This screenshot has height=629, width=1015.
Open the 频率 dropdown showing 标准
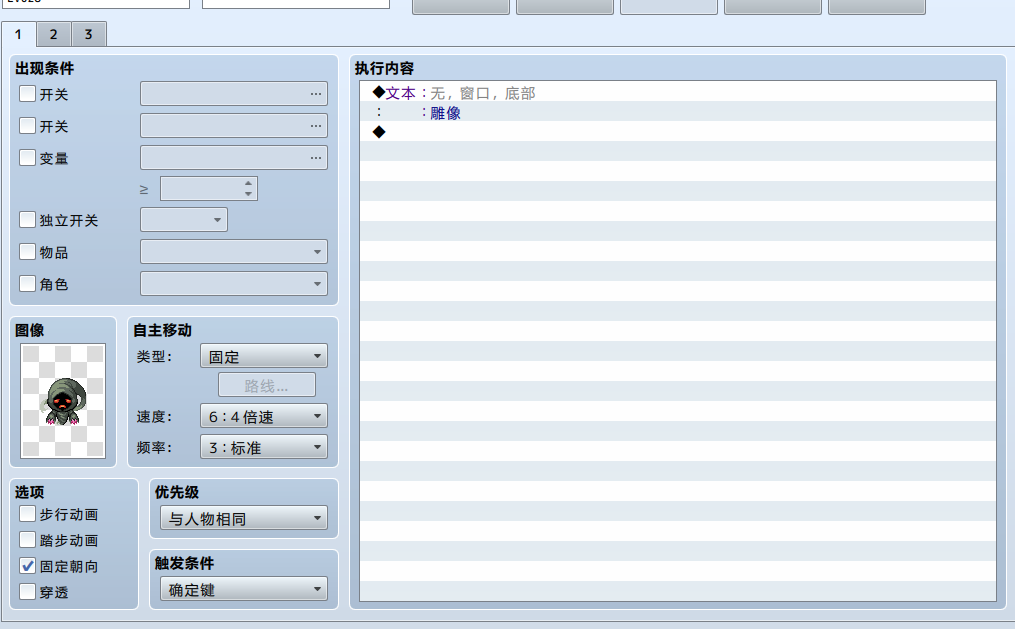tap(263, 447)
